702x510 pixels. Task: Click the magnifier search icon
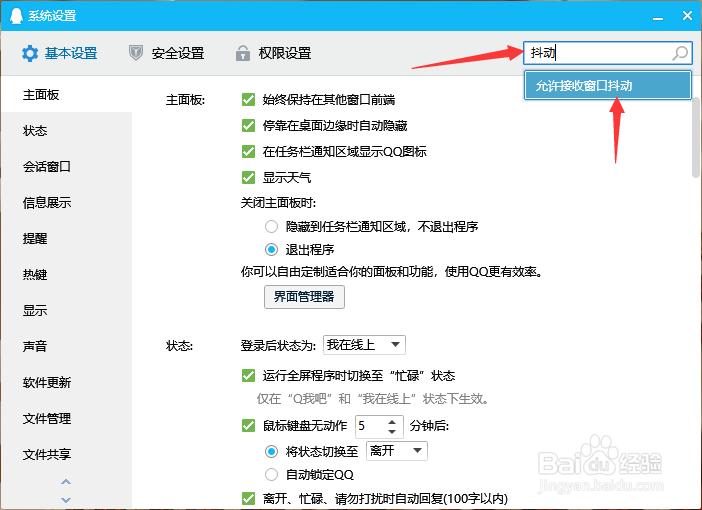coord(680,53)
